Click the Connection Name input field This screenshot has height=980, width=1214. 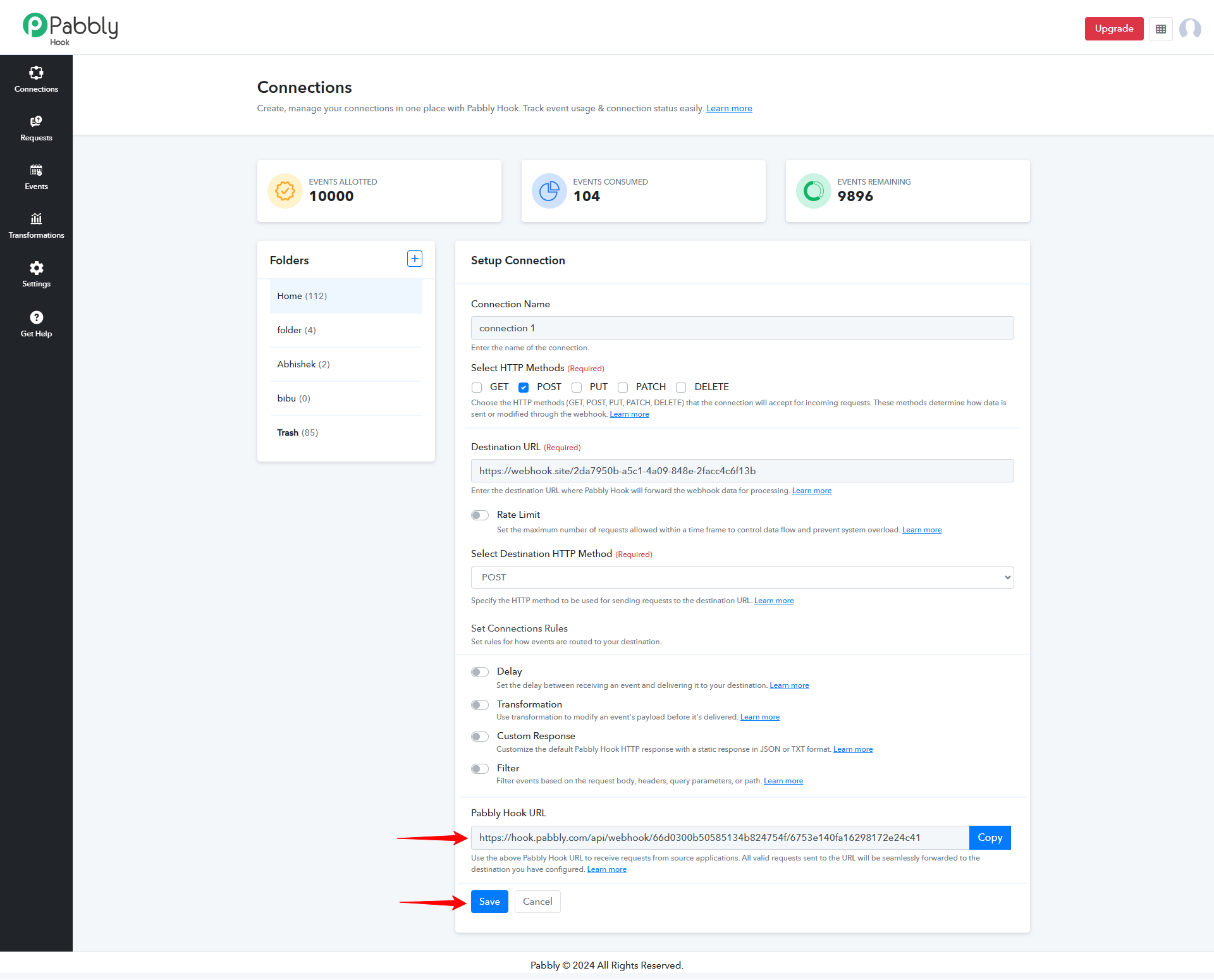(x=742, y=328)
